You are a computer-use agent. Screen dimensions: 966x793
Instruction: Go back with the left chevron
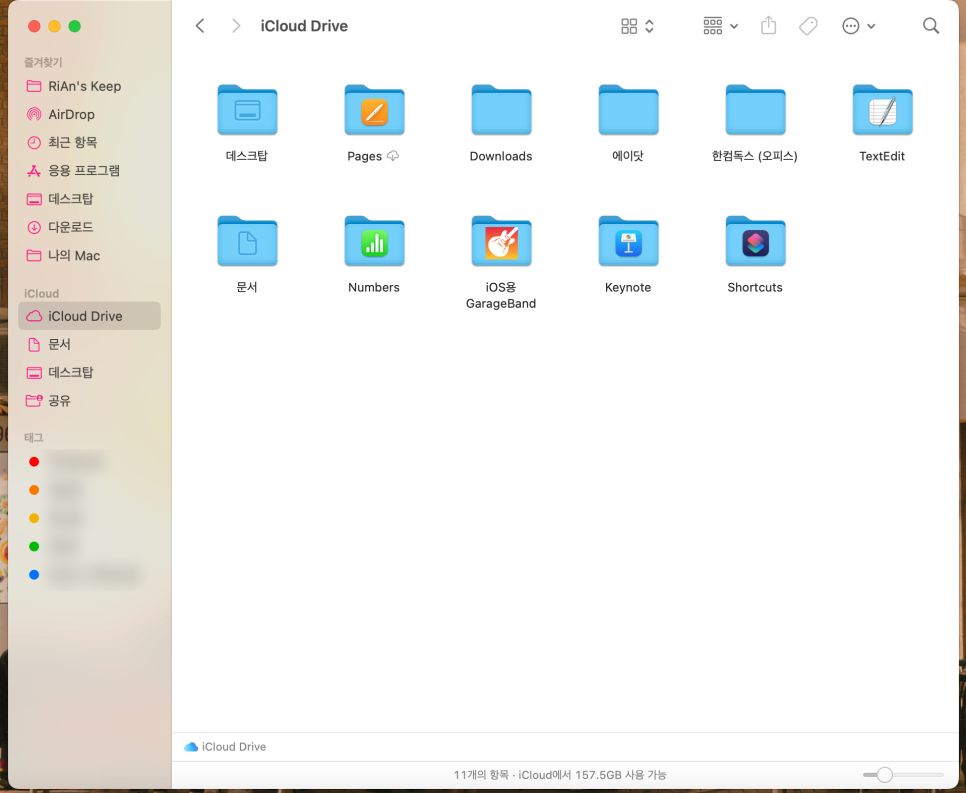pos(200,26)
